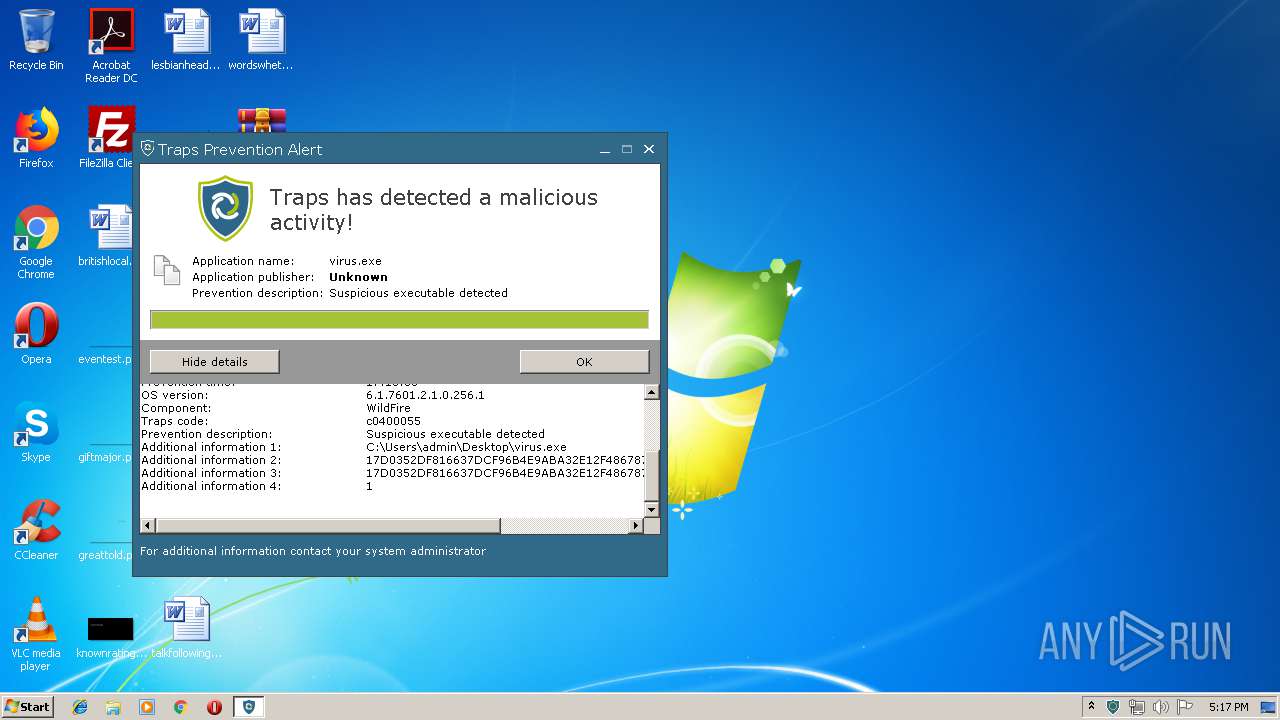Maximize the Traps Prevention Alert window
The width and height of the screenshot is (1280, 720).
[627, 149]
